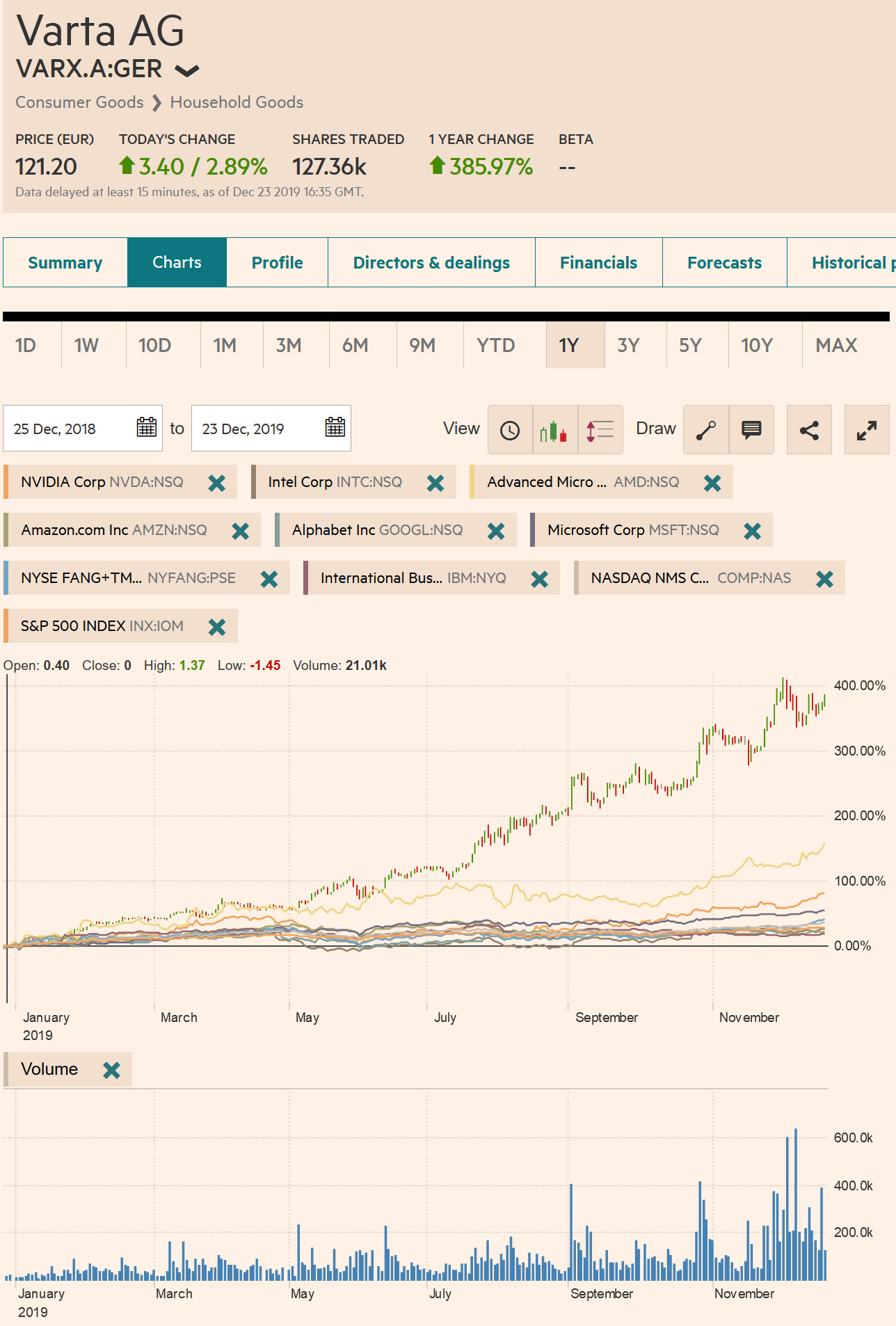896x1326 pixels.
Task: Open the indicators and comparisons icon
Action: [x=600, y=430]
